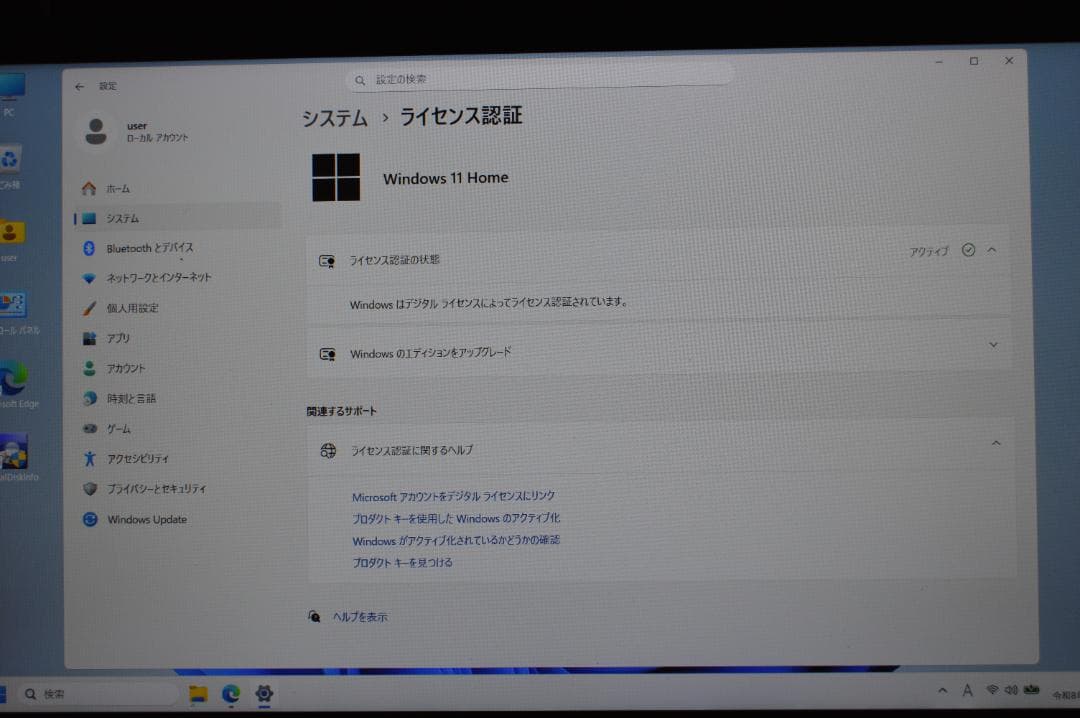Click the license certificate icon beside ライセンス認証の状態
This screenshot has width=1080, height=718.
coord(326,261)
